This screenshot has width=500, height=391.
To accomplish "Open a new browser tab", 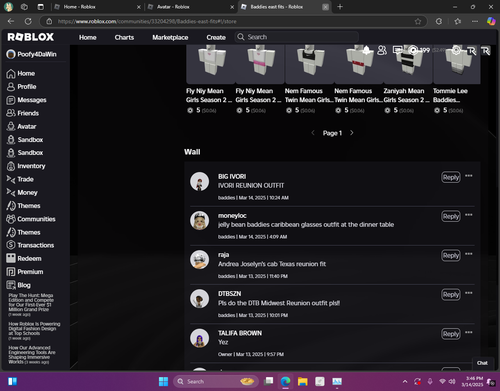I will (x=340, y=7).
